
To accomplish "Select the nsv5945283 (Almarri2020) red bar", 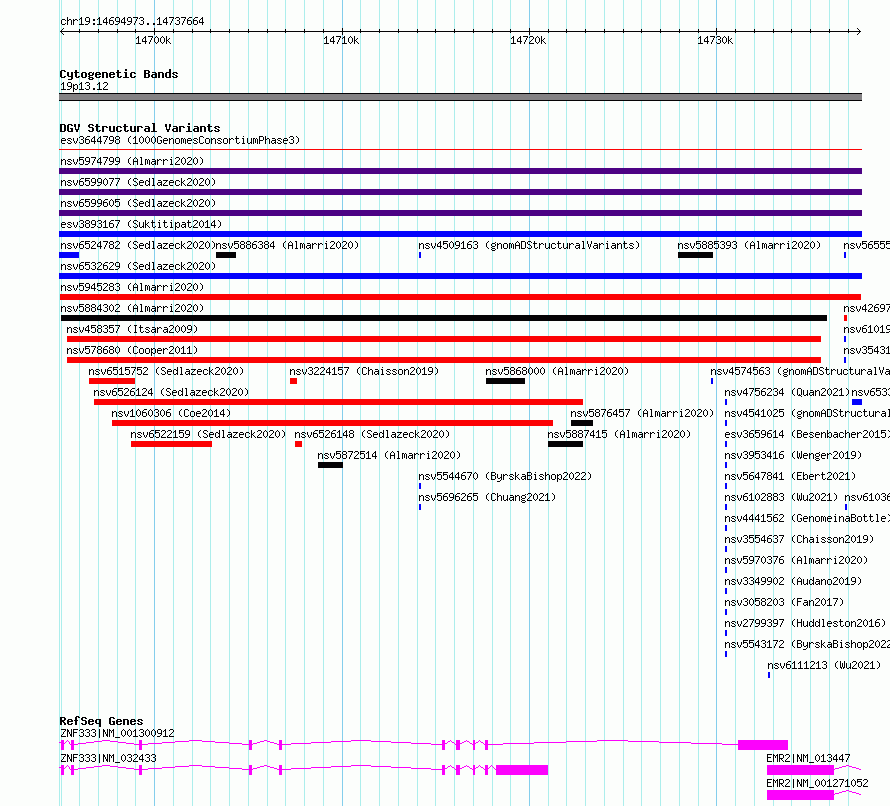I will [x=460, y=297].
